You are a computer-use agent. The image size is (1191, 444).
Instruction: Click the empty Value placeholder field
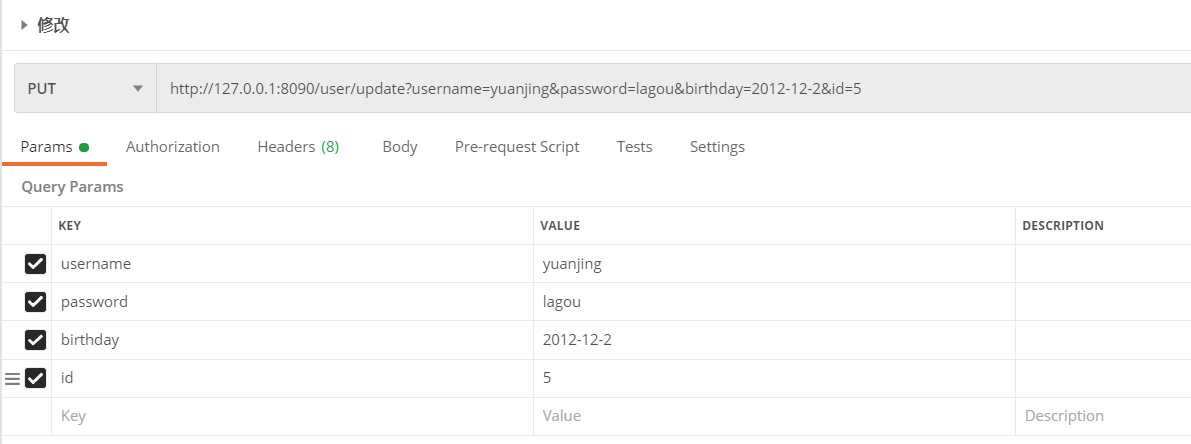click(x=770, y=416)
